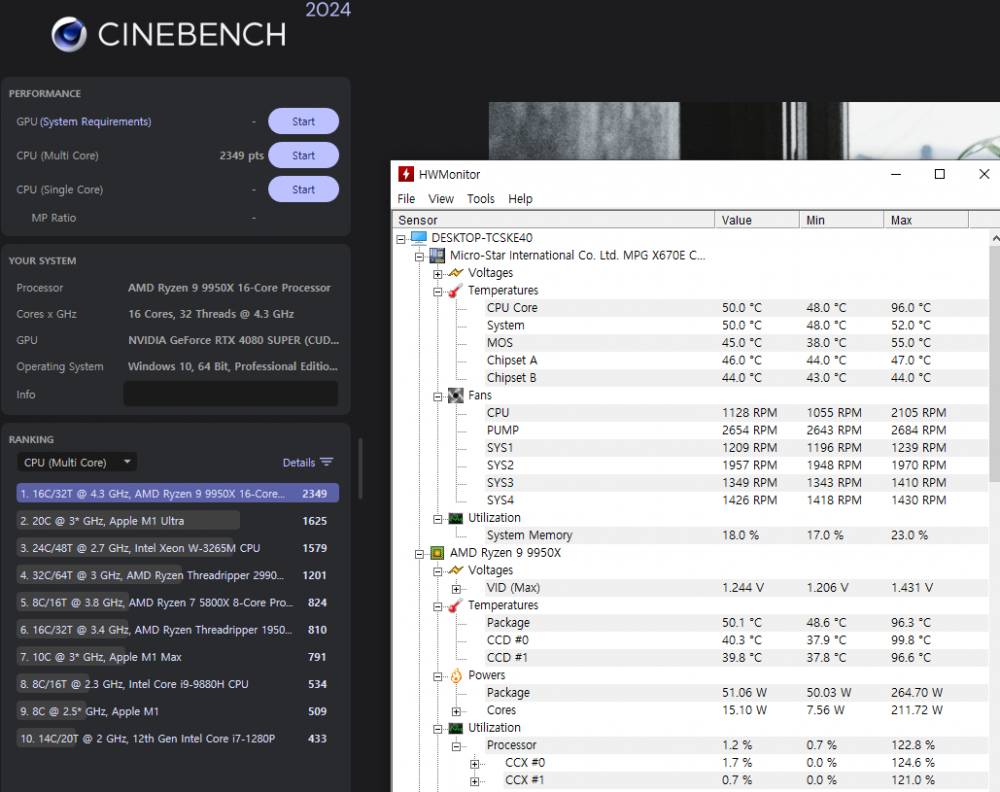This screenshot has width=1000, height=792.
Task: Start the CPU (Single Core) benchmark
Action: coord(304,189)
